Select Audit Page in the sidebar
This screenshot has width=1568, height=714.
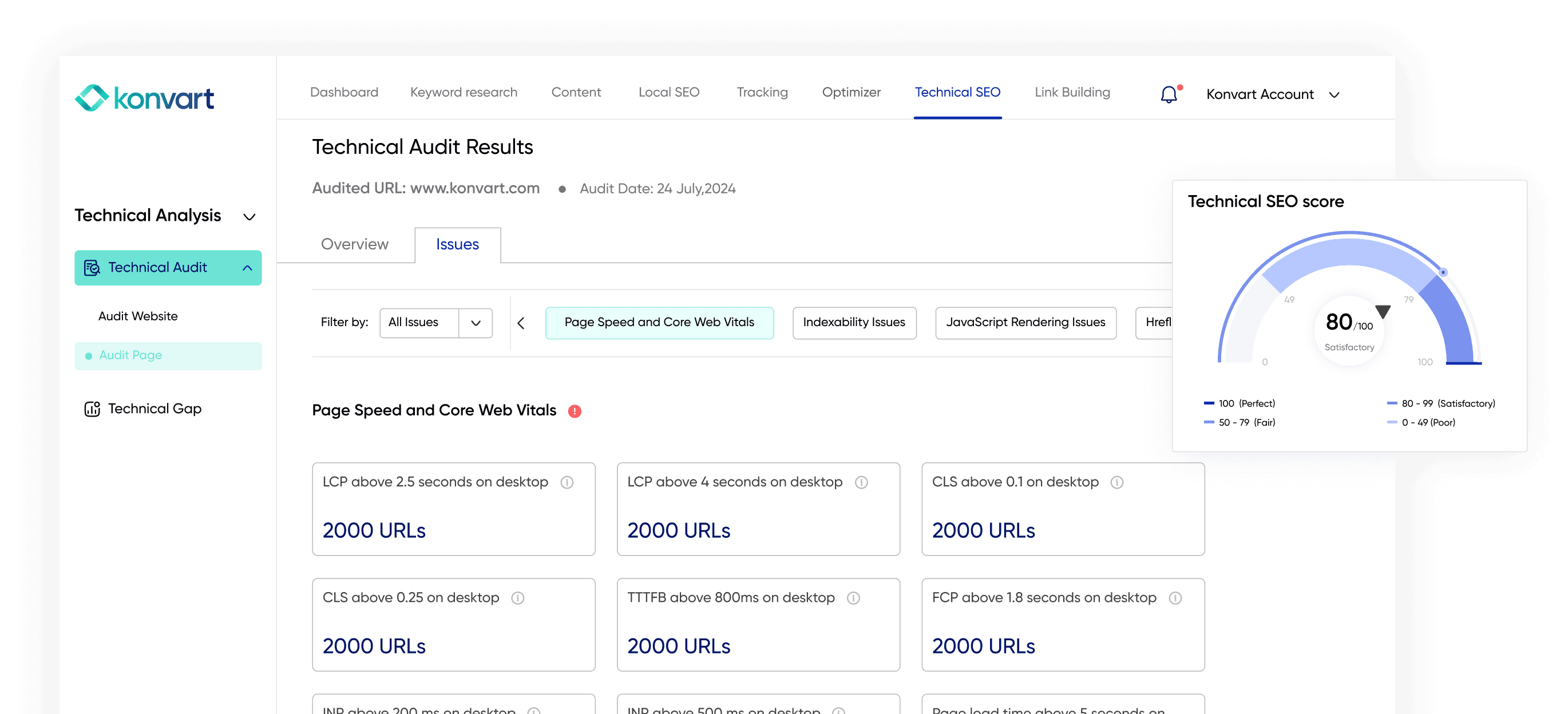coord(130,355)
